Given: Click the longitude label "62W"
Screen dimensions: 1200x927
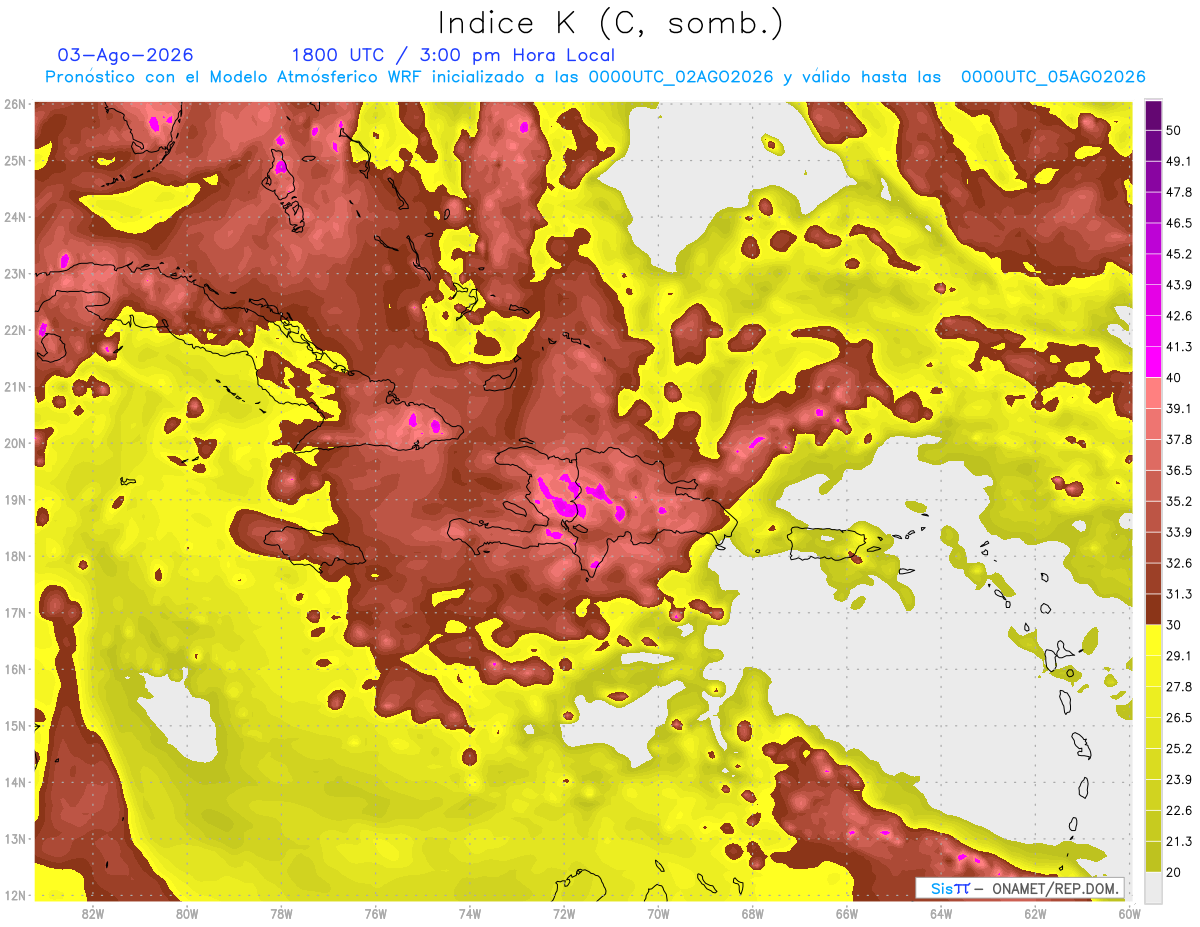Looking at the screenshot, I should (1035, 913).
